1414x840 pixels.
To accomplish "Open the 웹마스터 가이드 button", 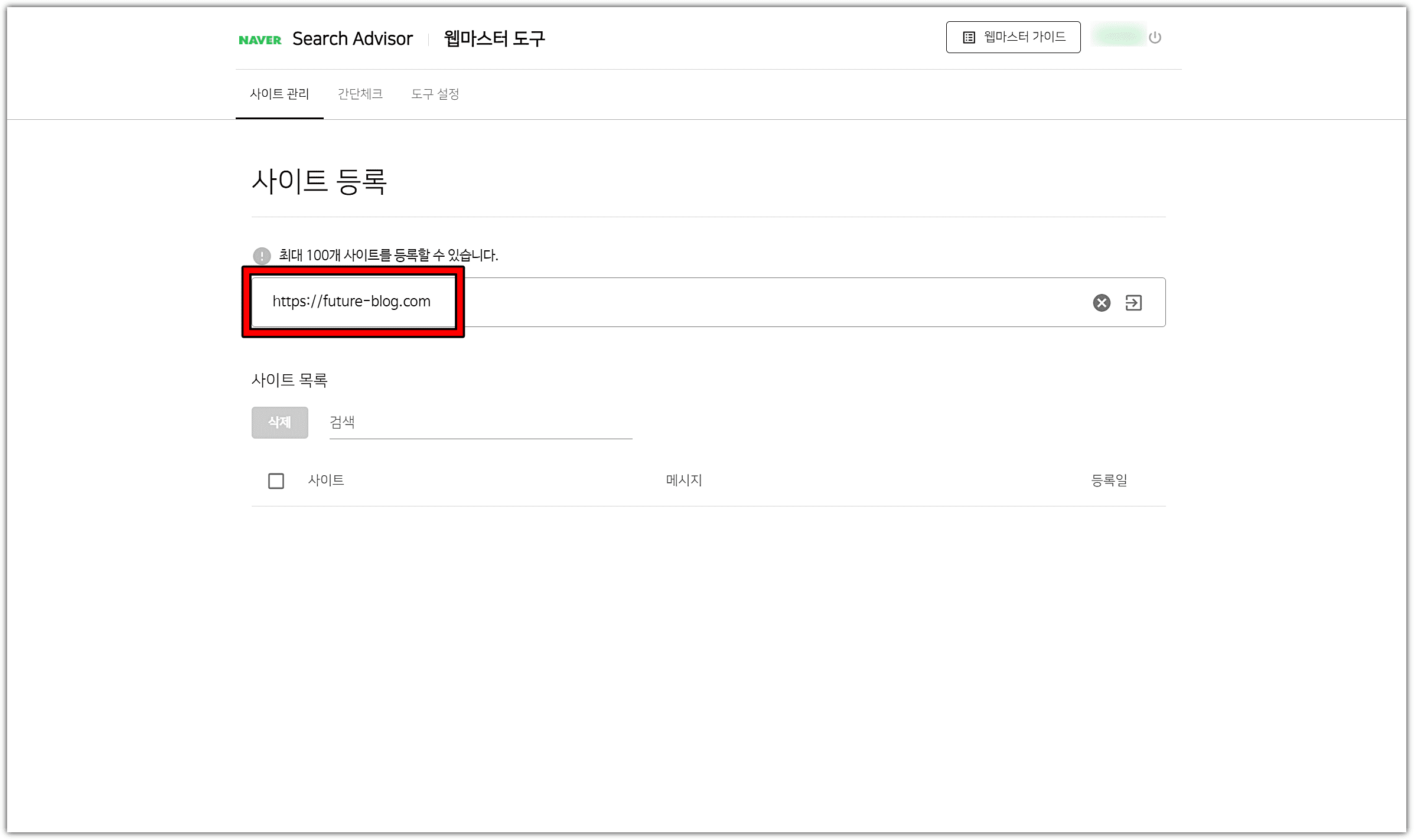I will pos(1012,37).
